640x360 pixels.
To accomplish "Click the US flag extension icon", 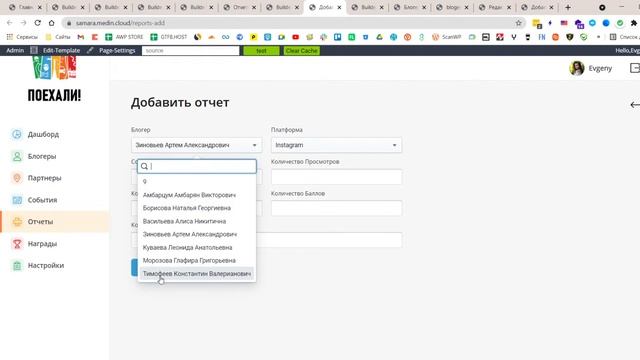I will coord(564,23).
